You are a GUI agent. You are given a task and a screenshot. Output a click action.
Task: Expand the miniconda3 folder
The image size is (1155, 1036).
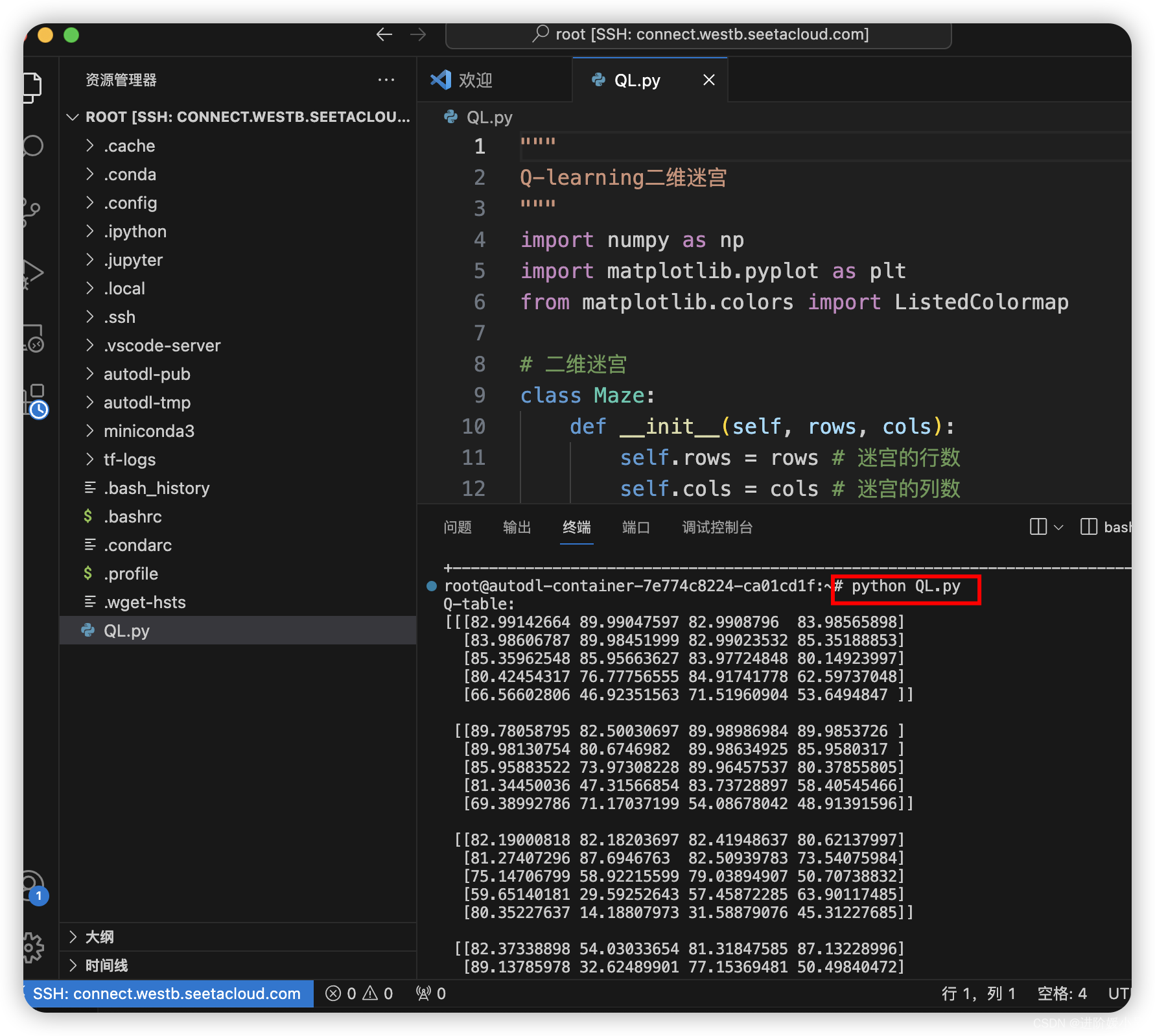point(239,431)
